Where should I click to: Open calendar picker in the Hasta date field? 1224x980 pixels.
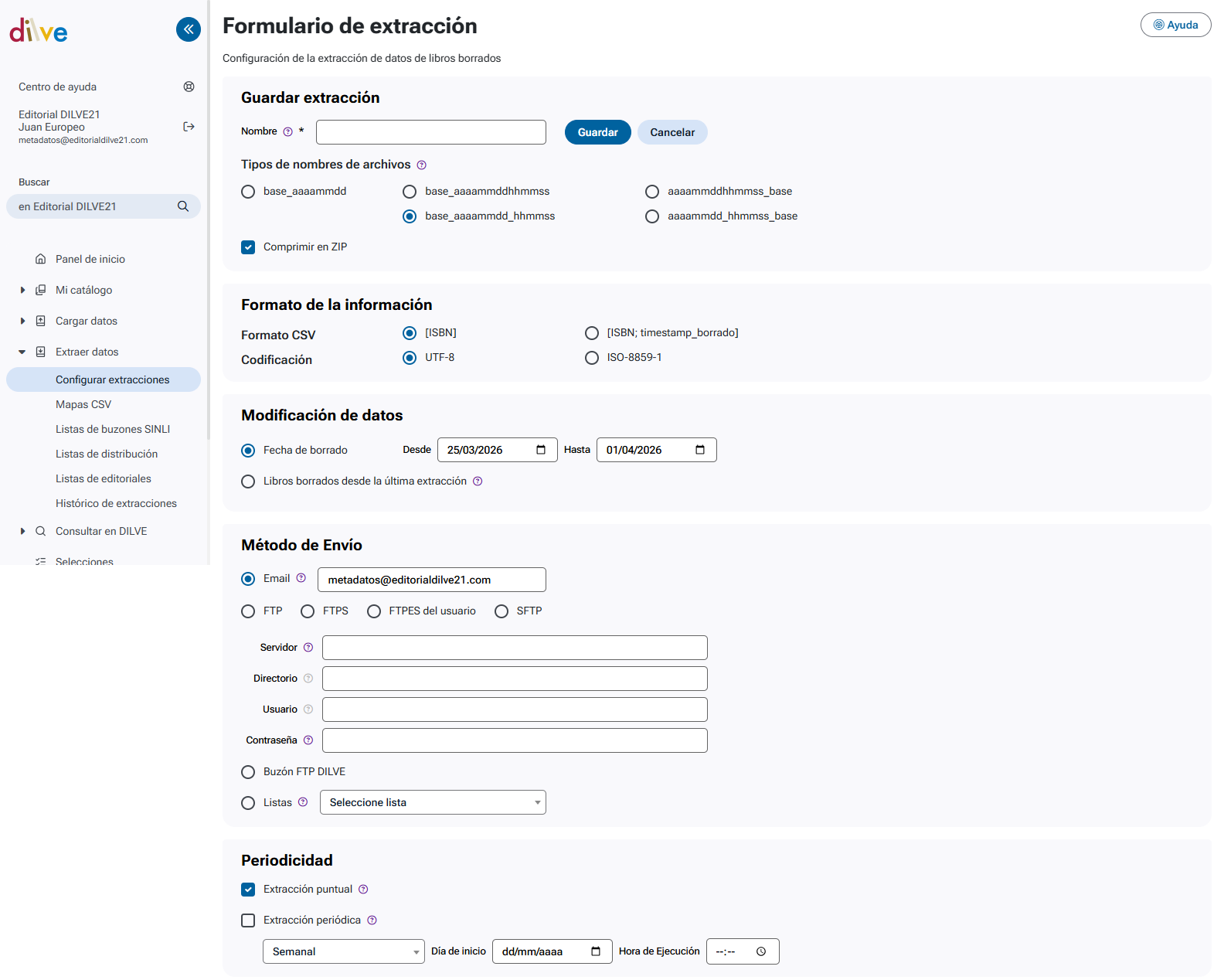click(x=700, y=450)
